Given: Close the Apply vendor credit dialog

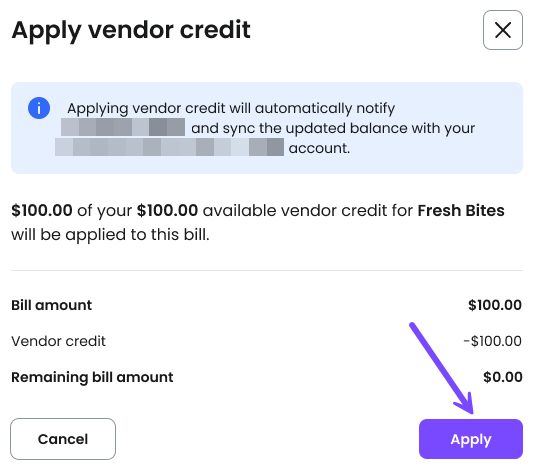Looking at the screenshot, I should (503, 30).
